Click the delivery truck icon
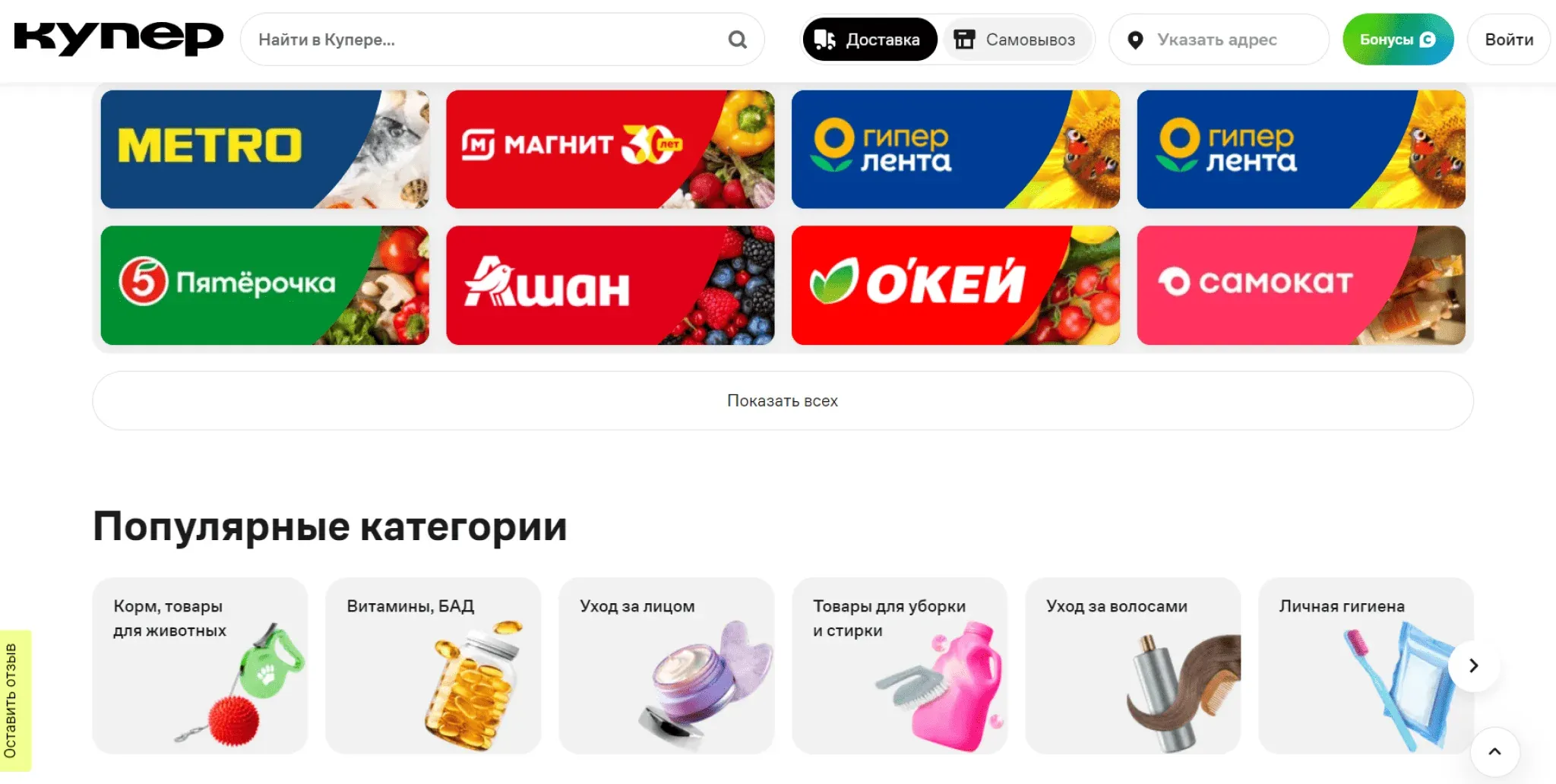Image resolution: width=1556 pixels, height=784 pixels. [824, 40]
